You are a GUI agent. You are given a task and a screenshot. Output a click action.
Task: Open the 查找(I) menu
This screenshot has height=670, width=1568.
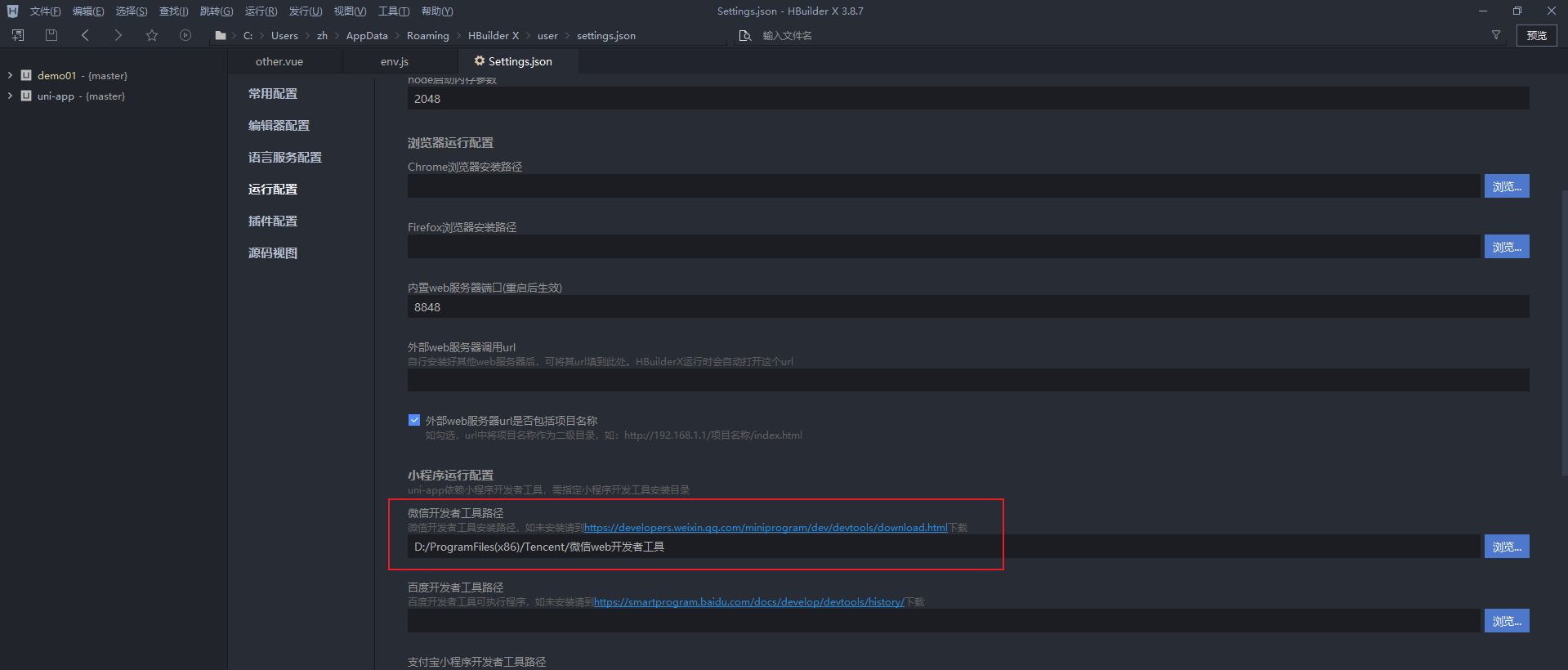click(x=173, y=11)
